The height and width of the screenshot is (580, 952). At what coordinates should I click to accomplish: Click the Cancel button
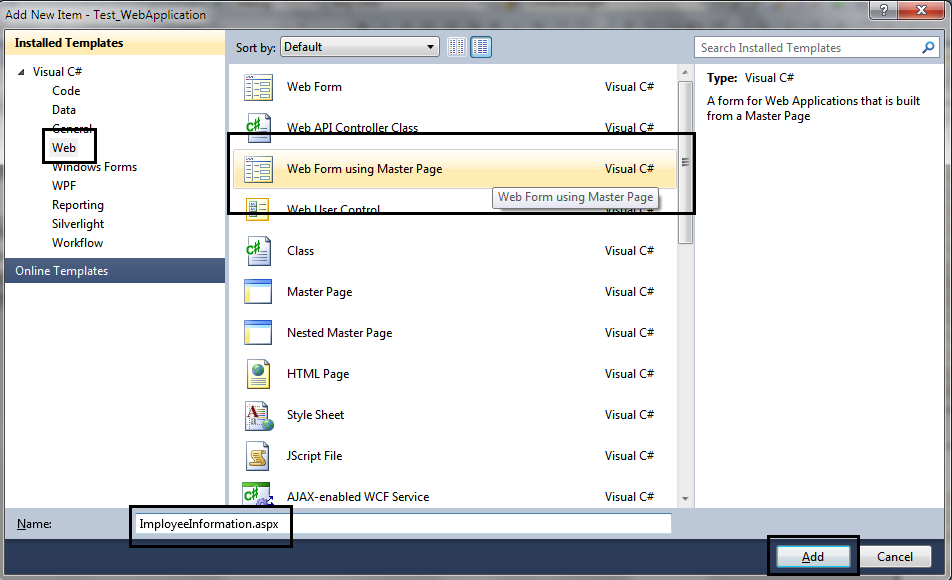(895, 556)
